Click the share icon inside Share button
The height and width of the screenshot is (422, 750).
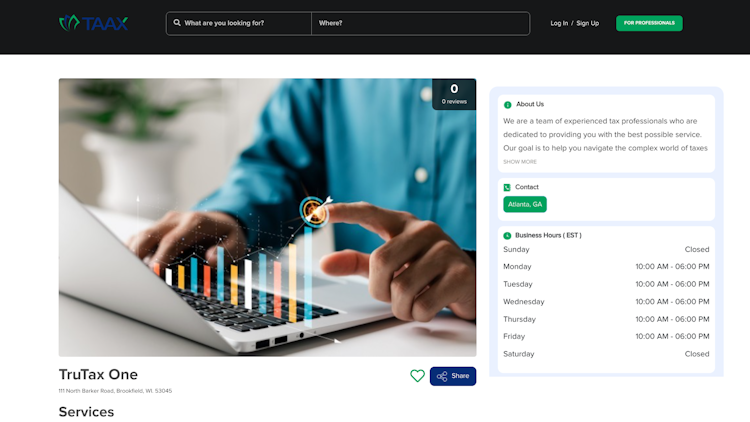[442, 377]
